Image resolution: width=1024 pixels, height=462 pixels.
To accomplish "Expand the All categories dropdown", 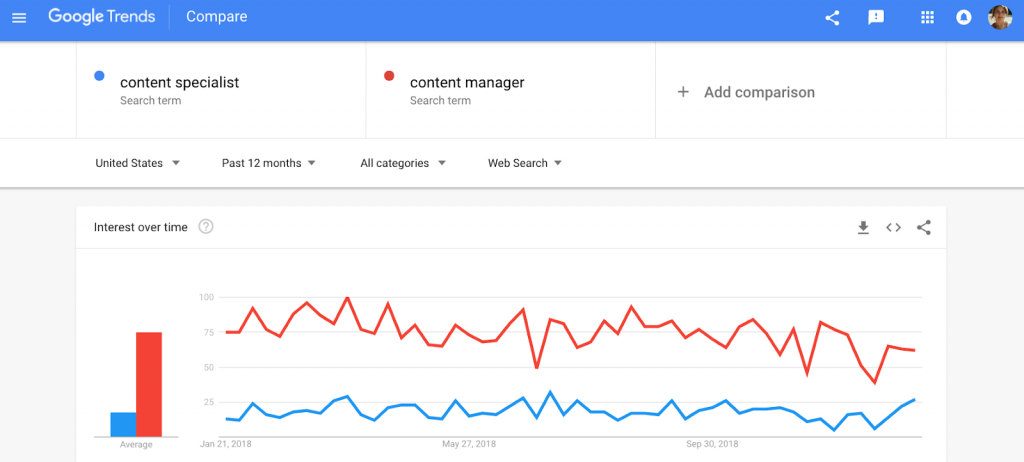I will (403, 163).
